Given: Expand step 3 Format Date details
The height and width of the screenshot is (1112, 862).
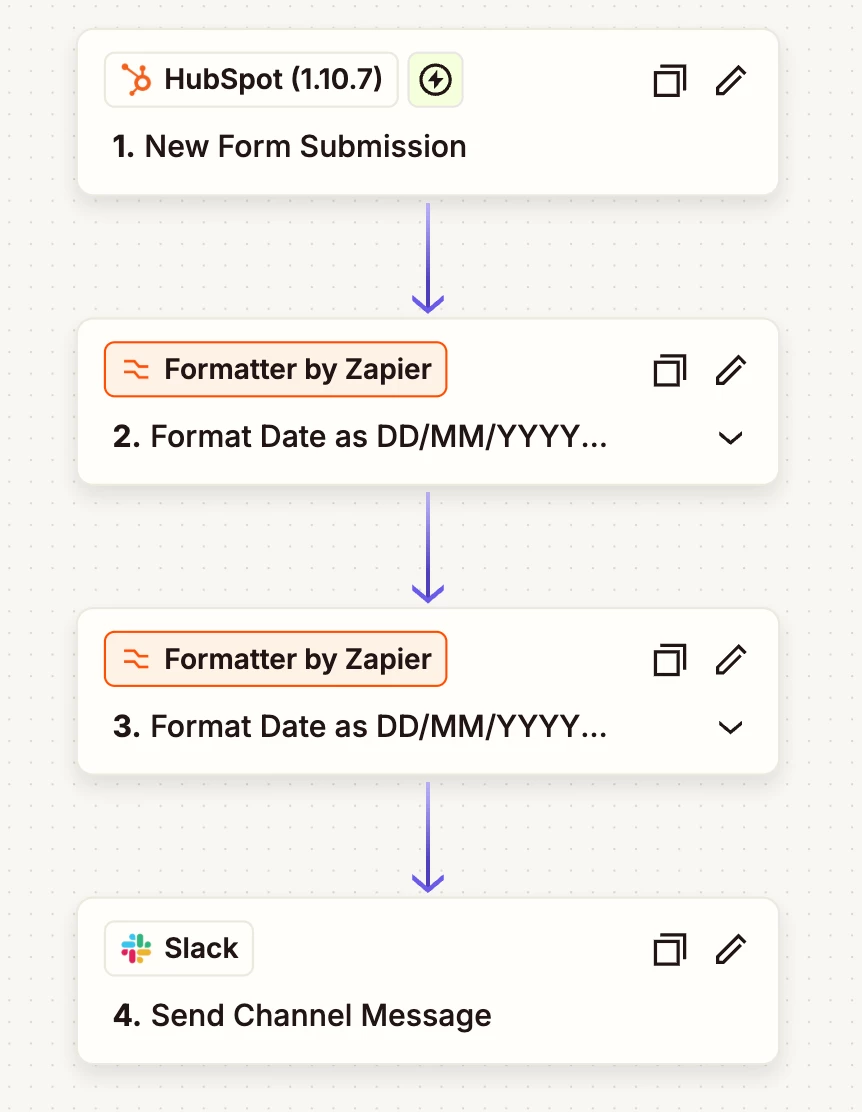Looking at the screenshot, I should [x=730, y=727].
